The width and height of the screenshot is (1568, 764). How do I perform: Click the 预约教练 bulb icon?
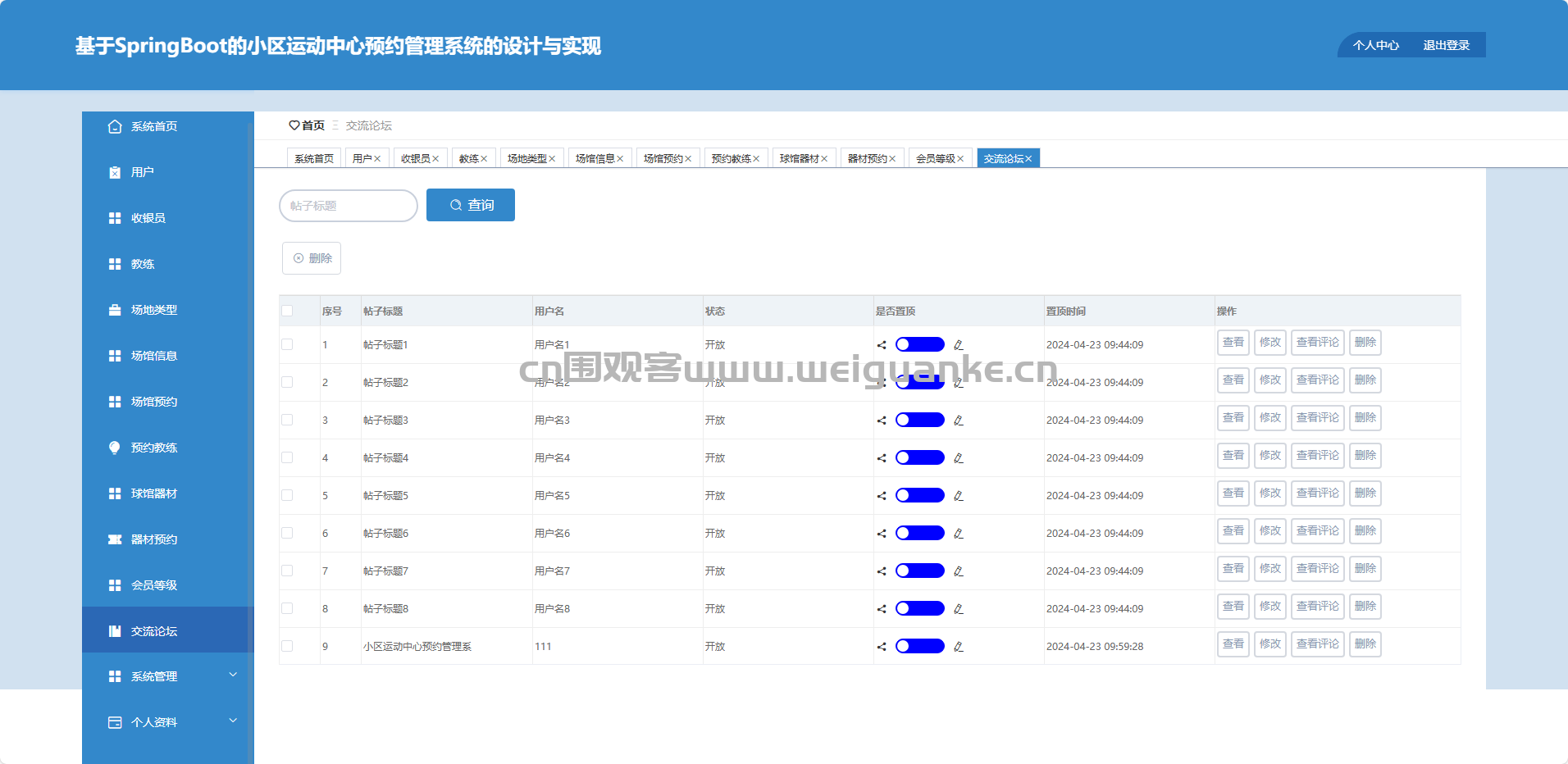click(115, 448)
